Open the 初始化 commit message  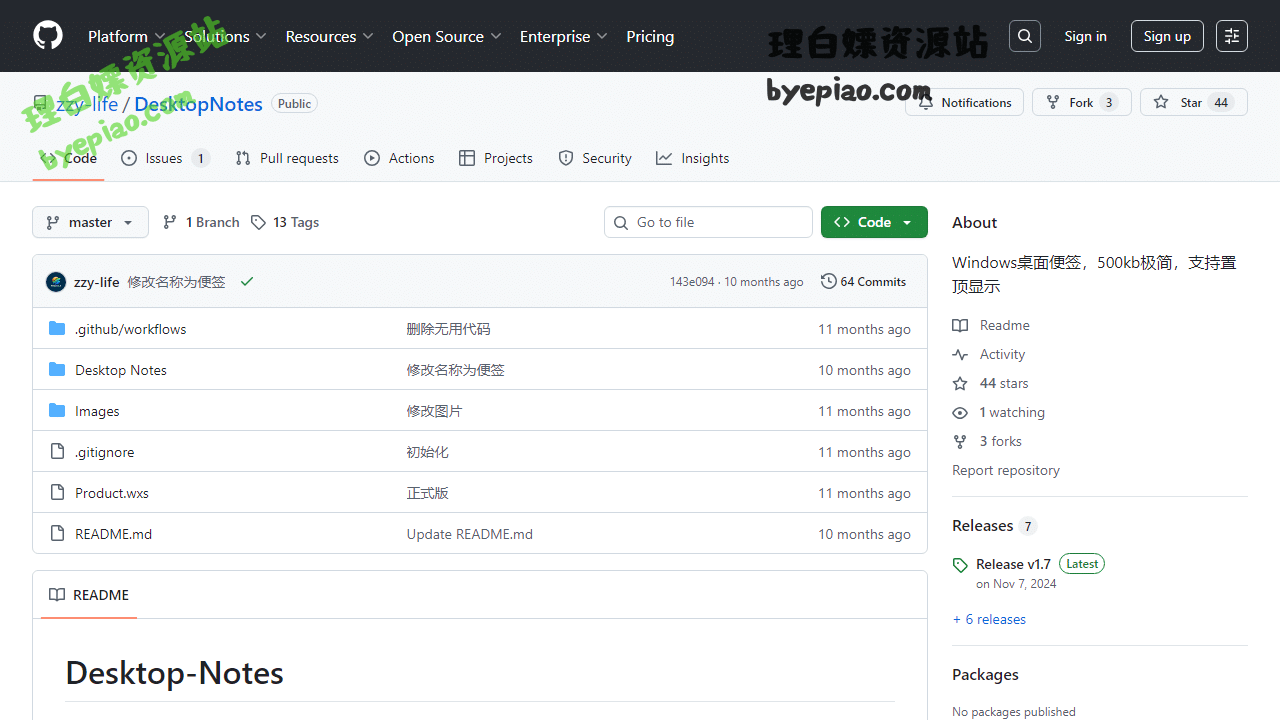(x=427, y=452)
